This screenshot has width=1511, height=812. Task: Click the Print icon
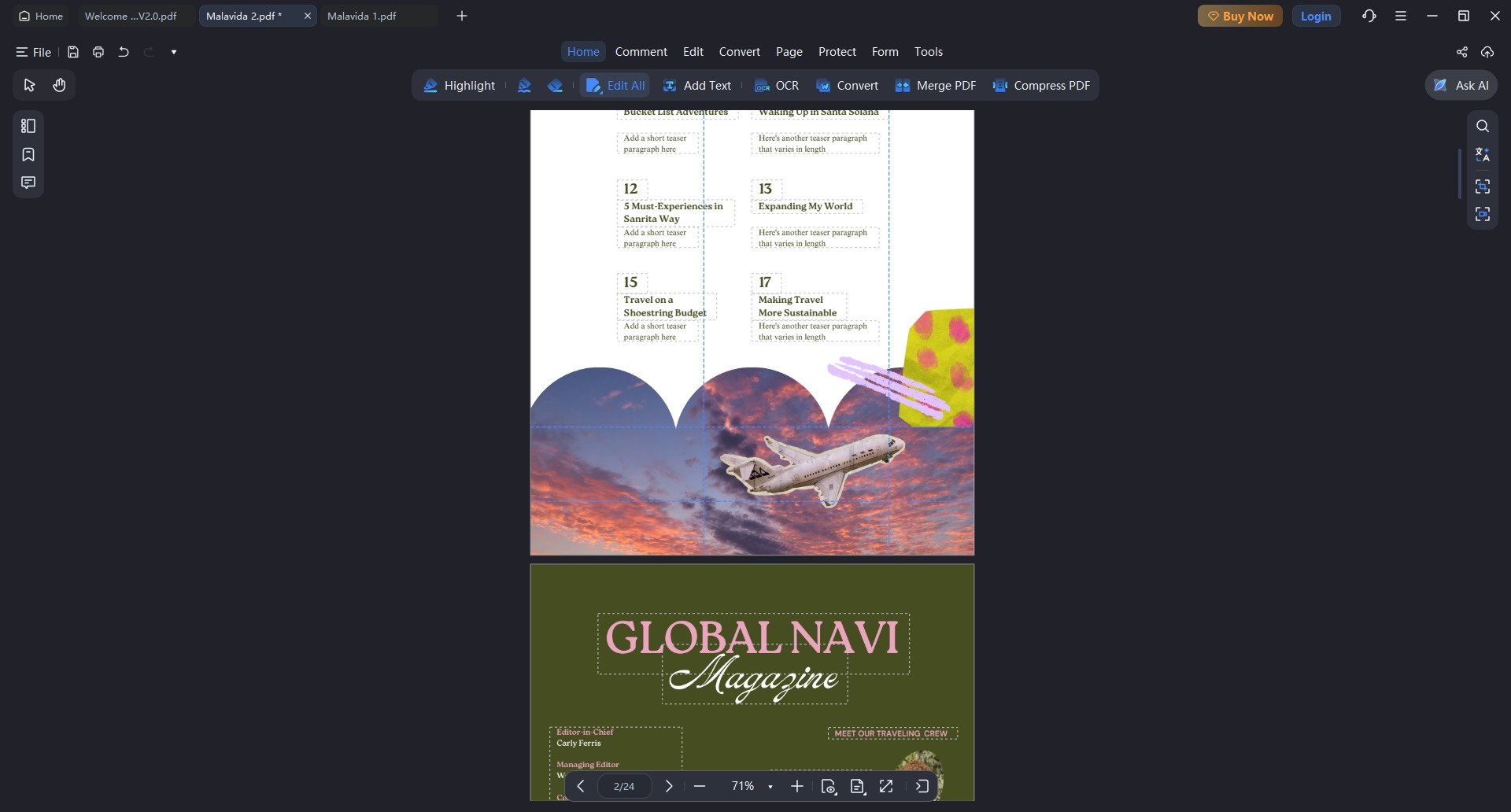98,52
